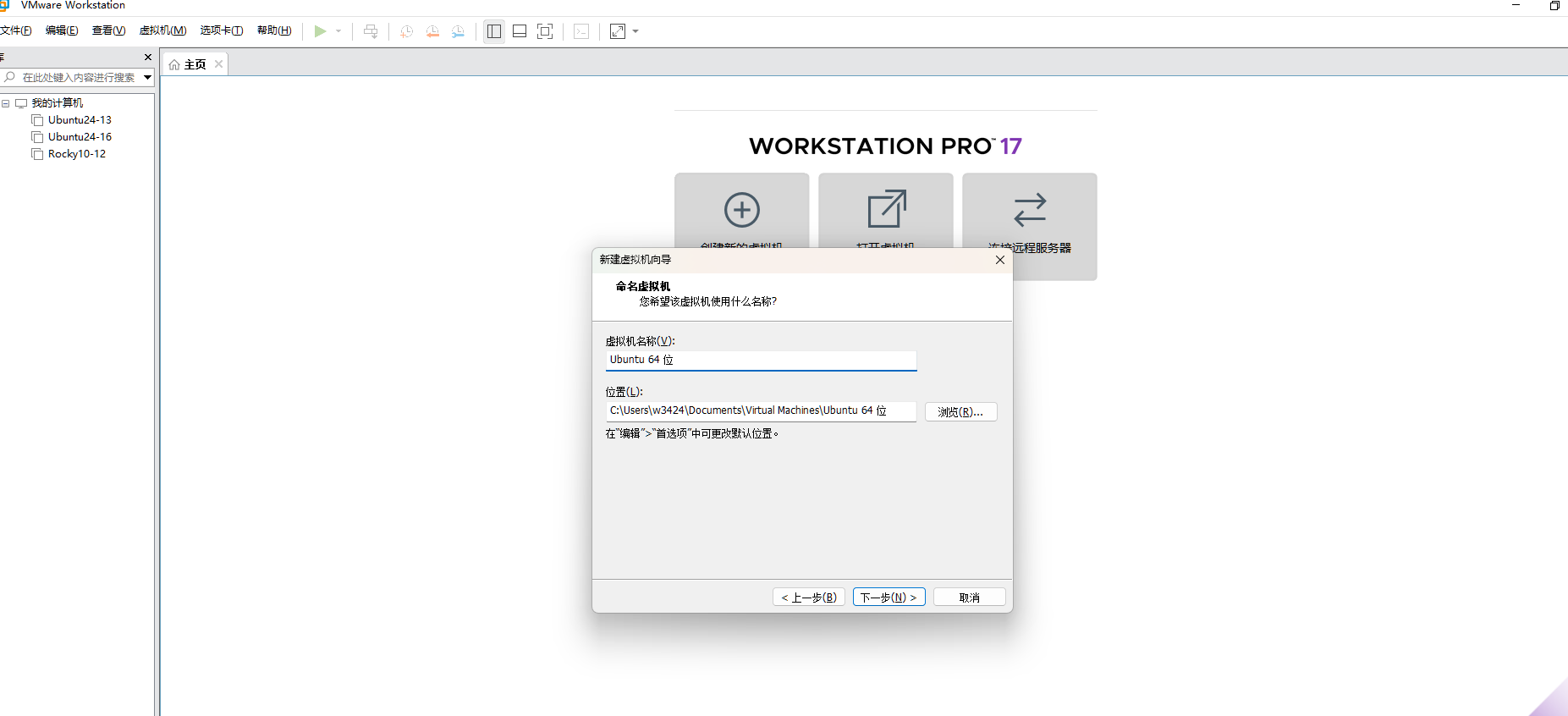Click the open virtual machine tile
1568x716 pixels.
click(885, 212)
